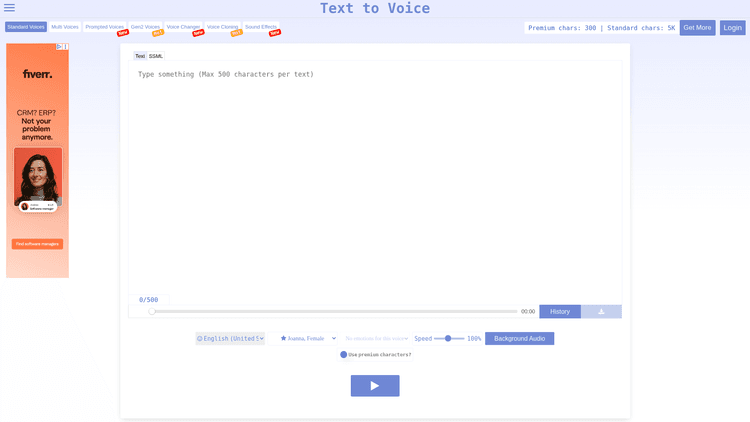Screen dimensions: 750x422
Task: Switch to SSML input mode tab
Action: 155,56
